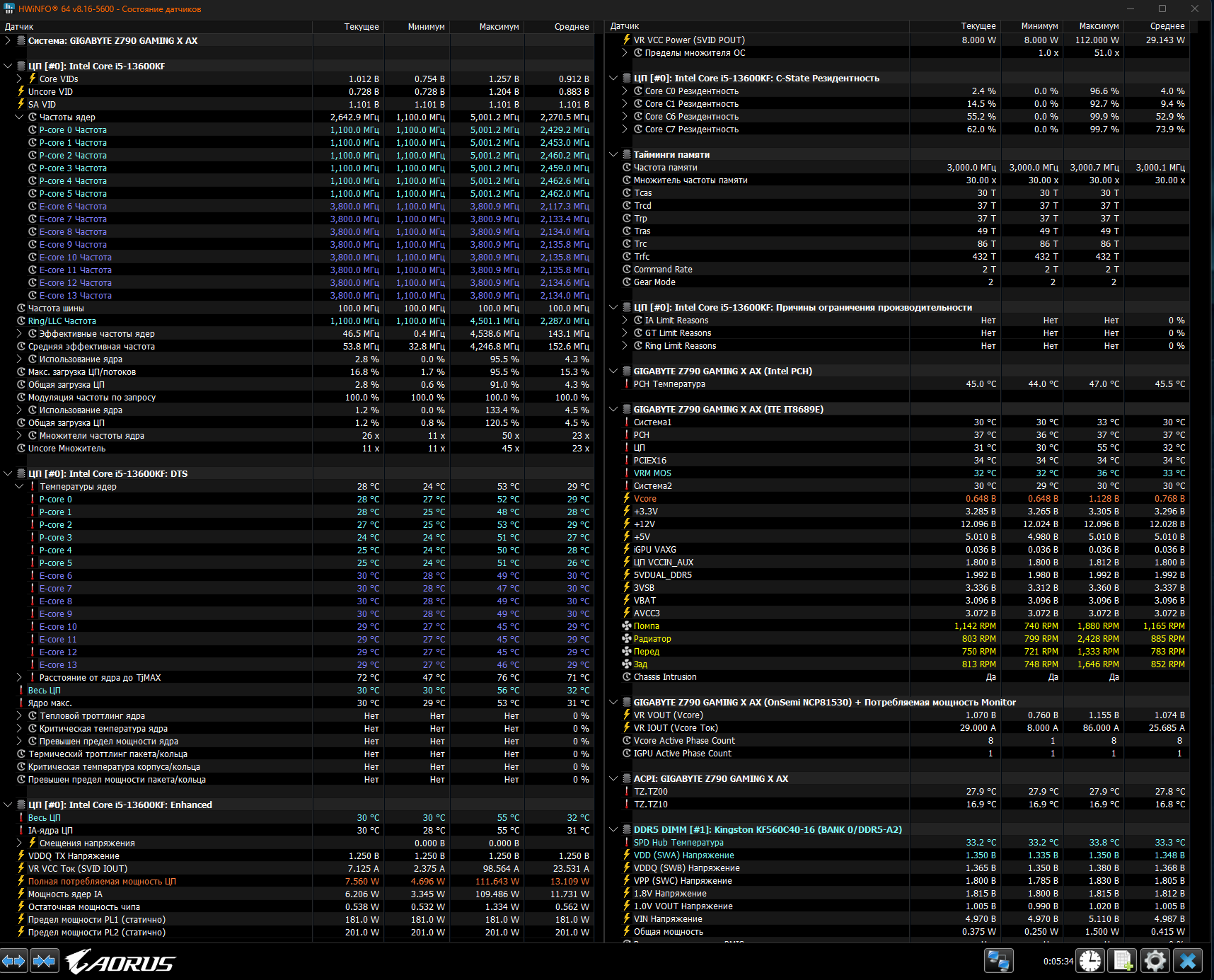Close sensors with the blue X icon
The width and height of the screenshot is (1214, 980).
click(1188, 961)
